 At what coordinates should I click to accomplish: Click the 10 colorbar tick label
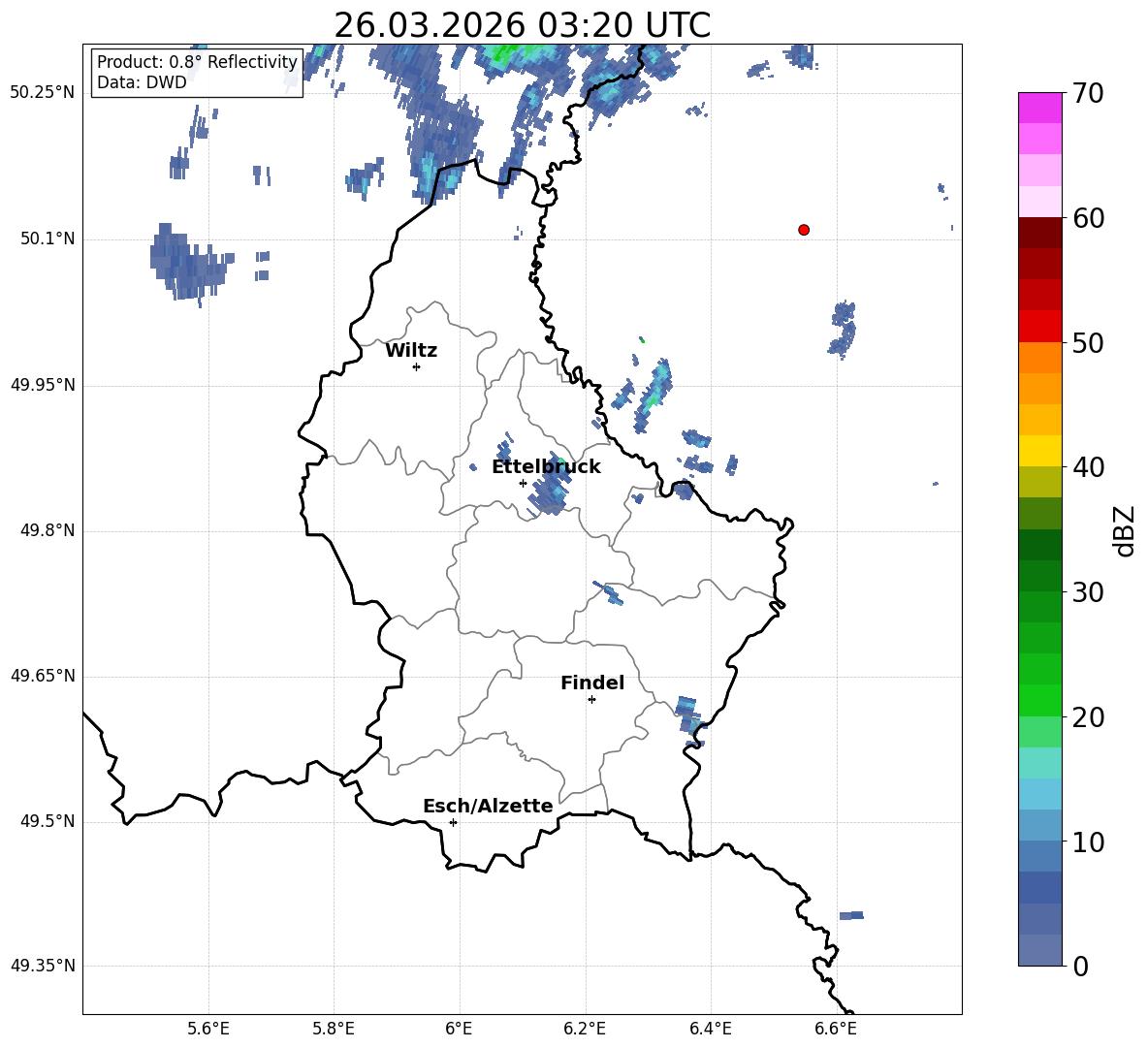[x=1088, y=842]
